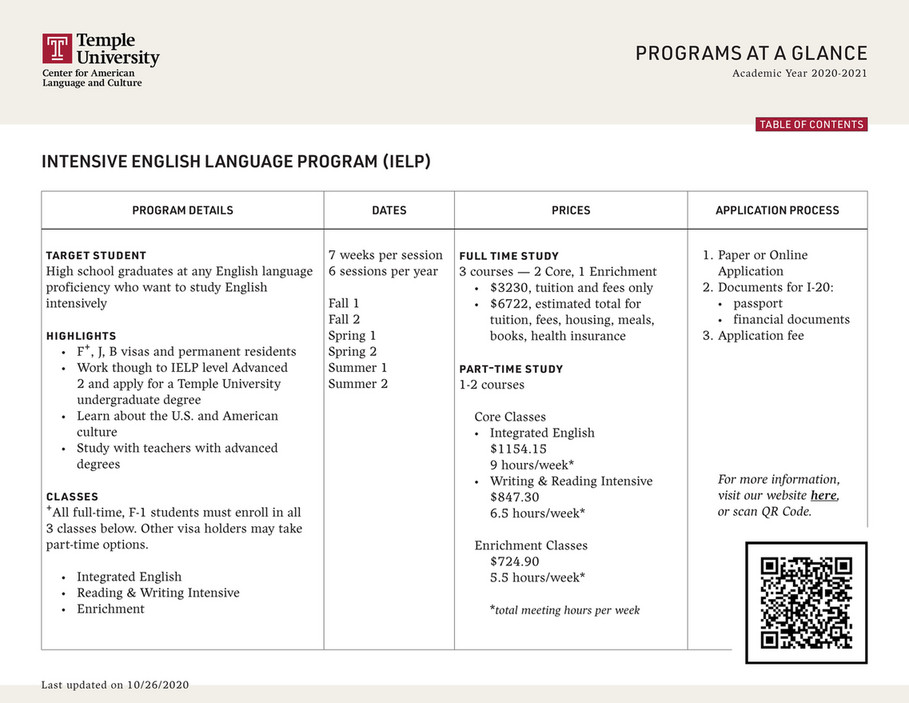This screenshot has height=703, width=909.
Task: Follow the 'here' website link
Action: pyautogui.click(x=823, y=496)
